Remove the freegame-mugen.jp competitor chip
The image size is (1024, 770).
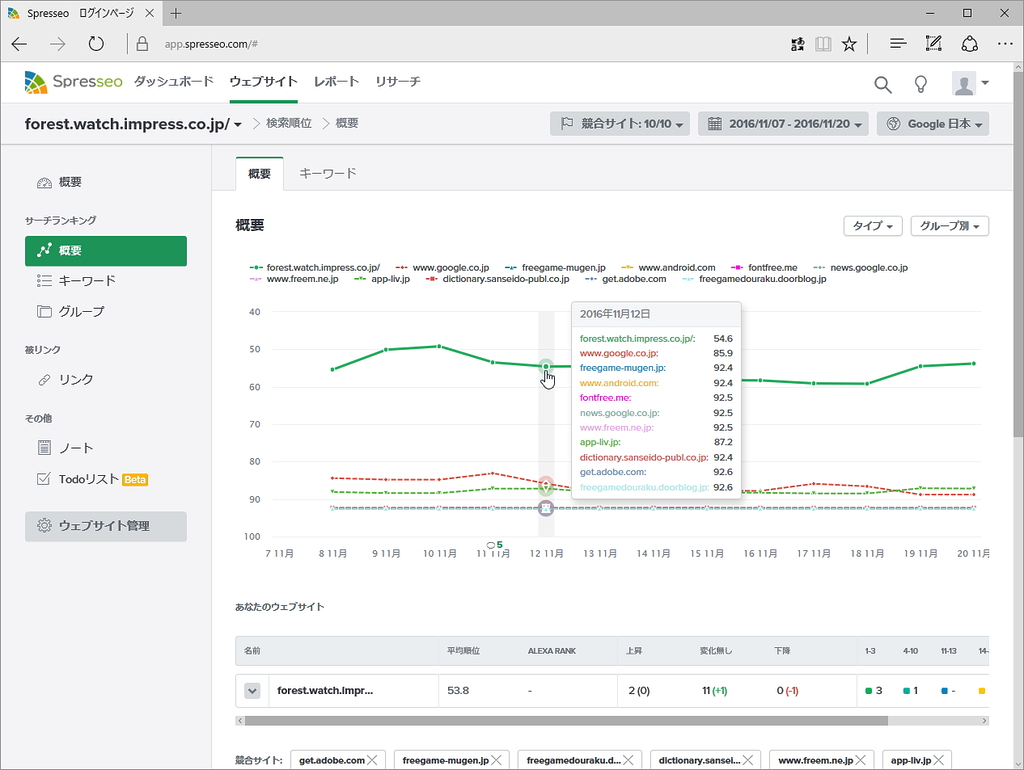point(498,759)
